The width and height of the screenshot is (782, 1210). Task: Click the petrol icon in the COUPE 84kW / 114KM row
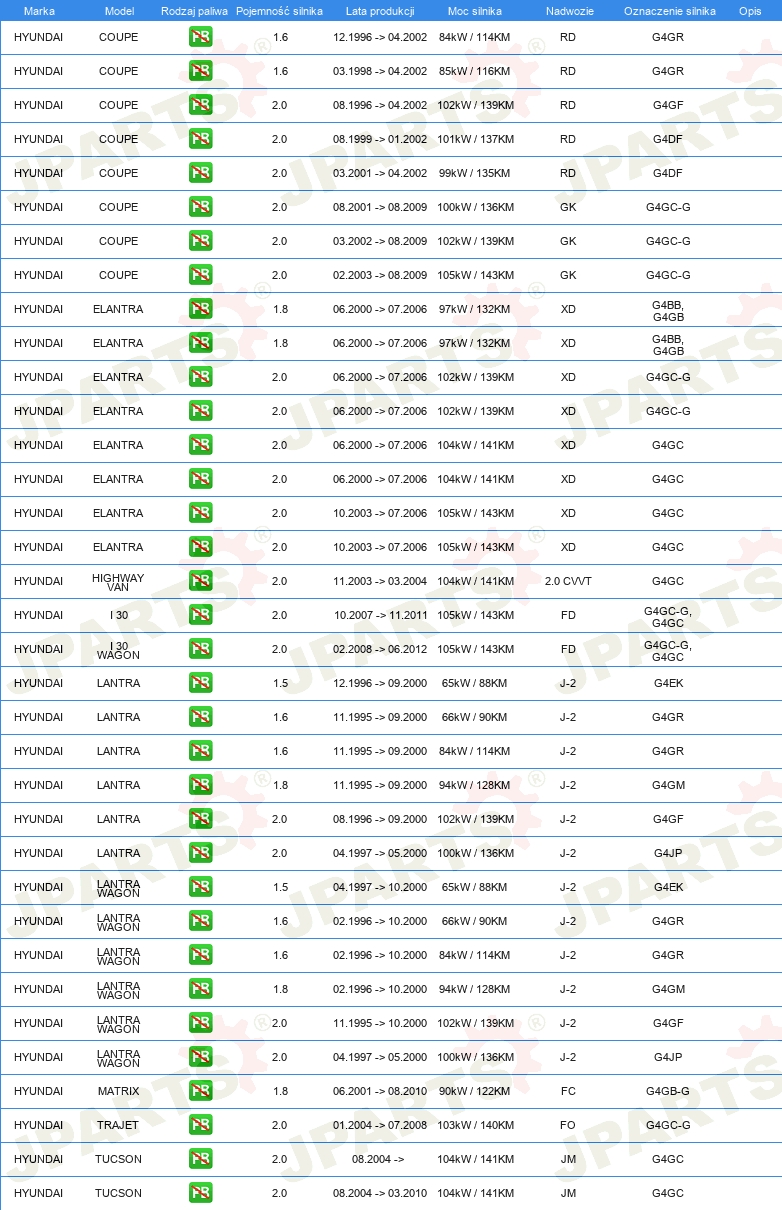tap(200, 37)
